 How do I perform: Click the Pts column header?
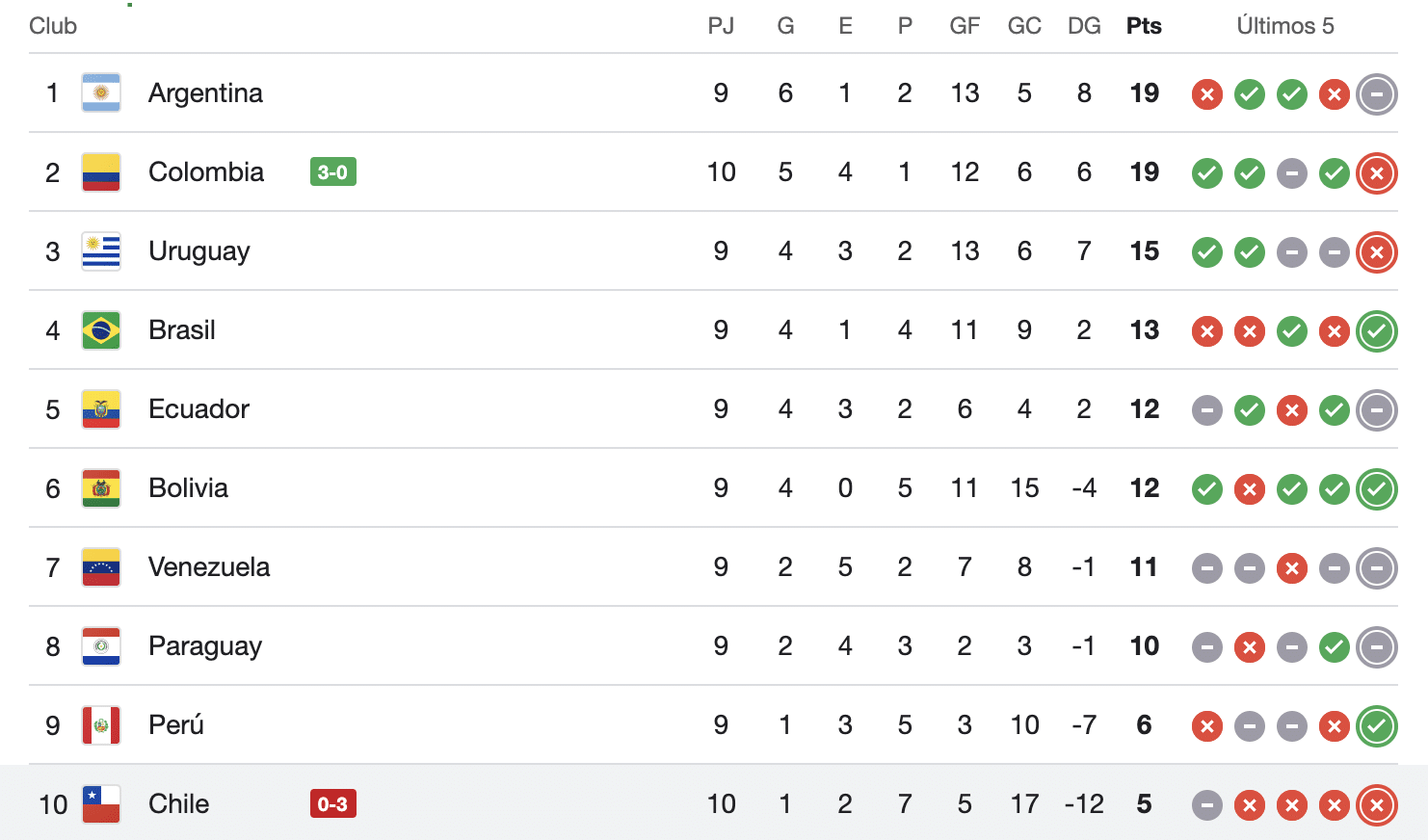pyautogui.click(x=1144, y=26)
